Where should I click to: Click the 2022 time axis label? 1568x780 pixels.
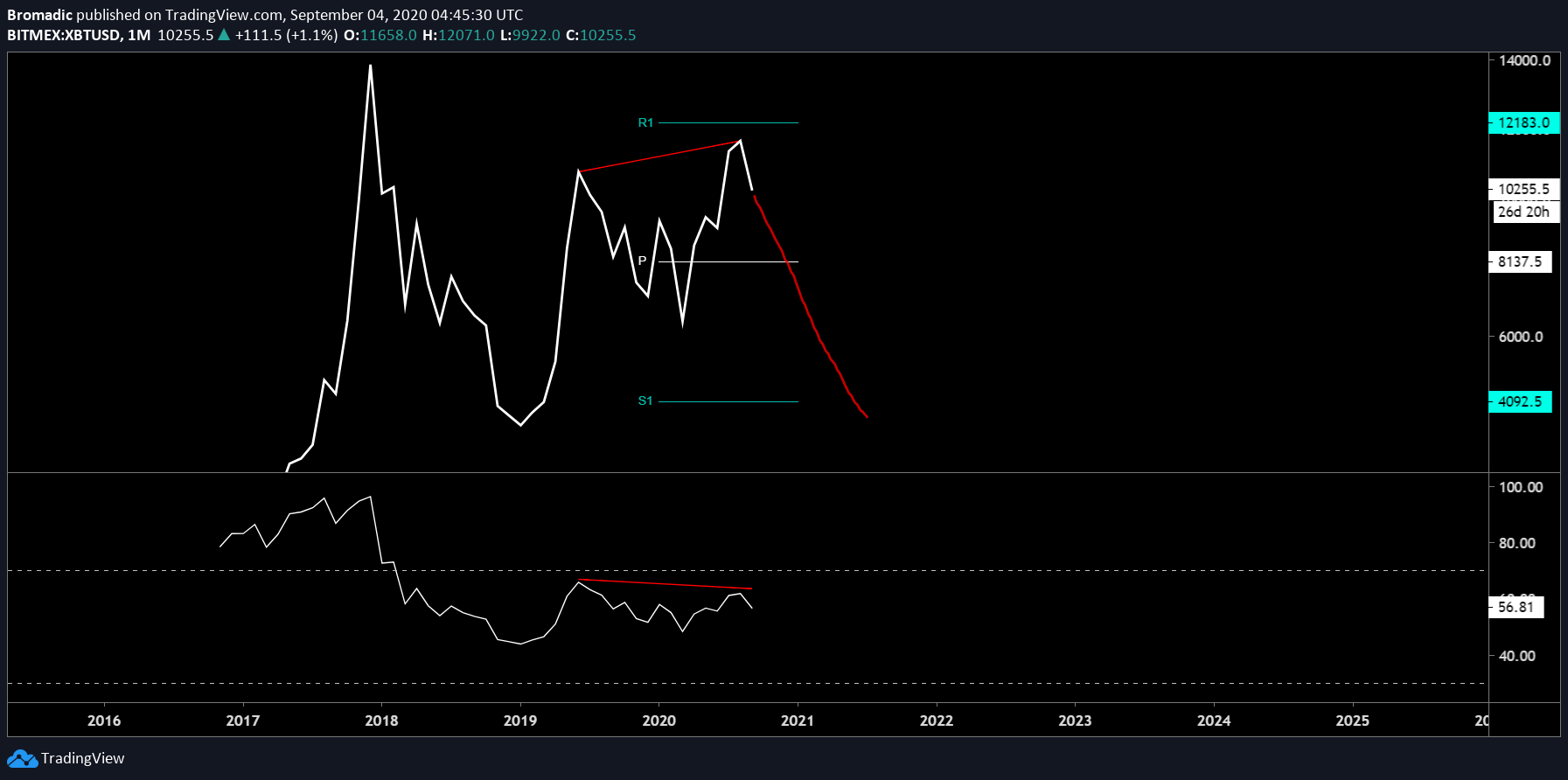[x=937, y=721]
